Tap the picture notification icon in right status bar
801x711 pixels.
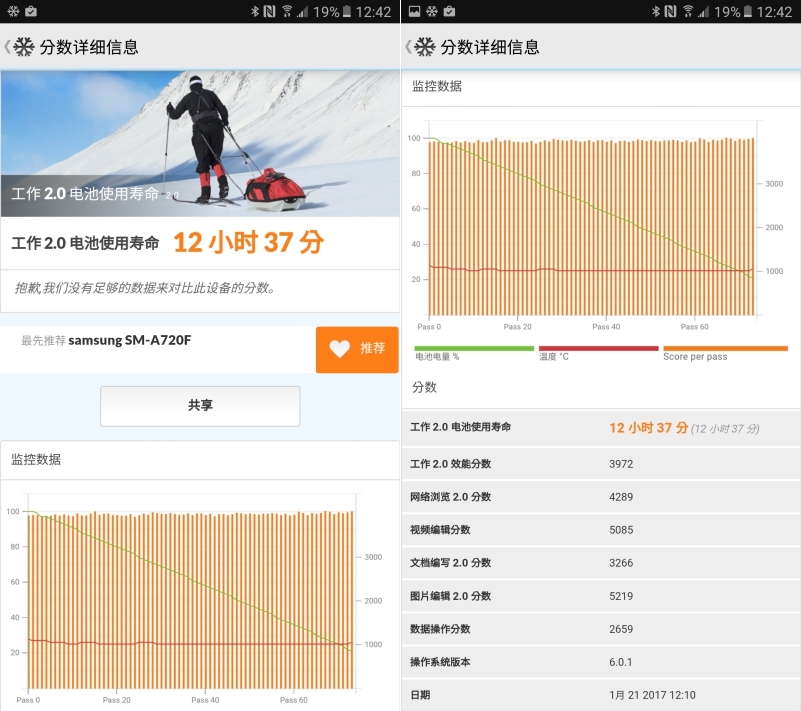pos(414,11)
